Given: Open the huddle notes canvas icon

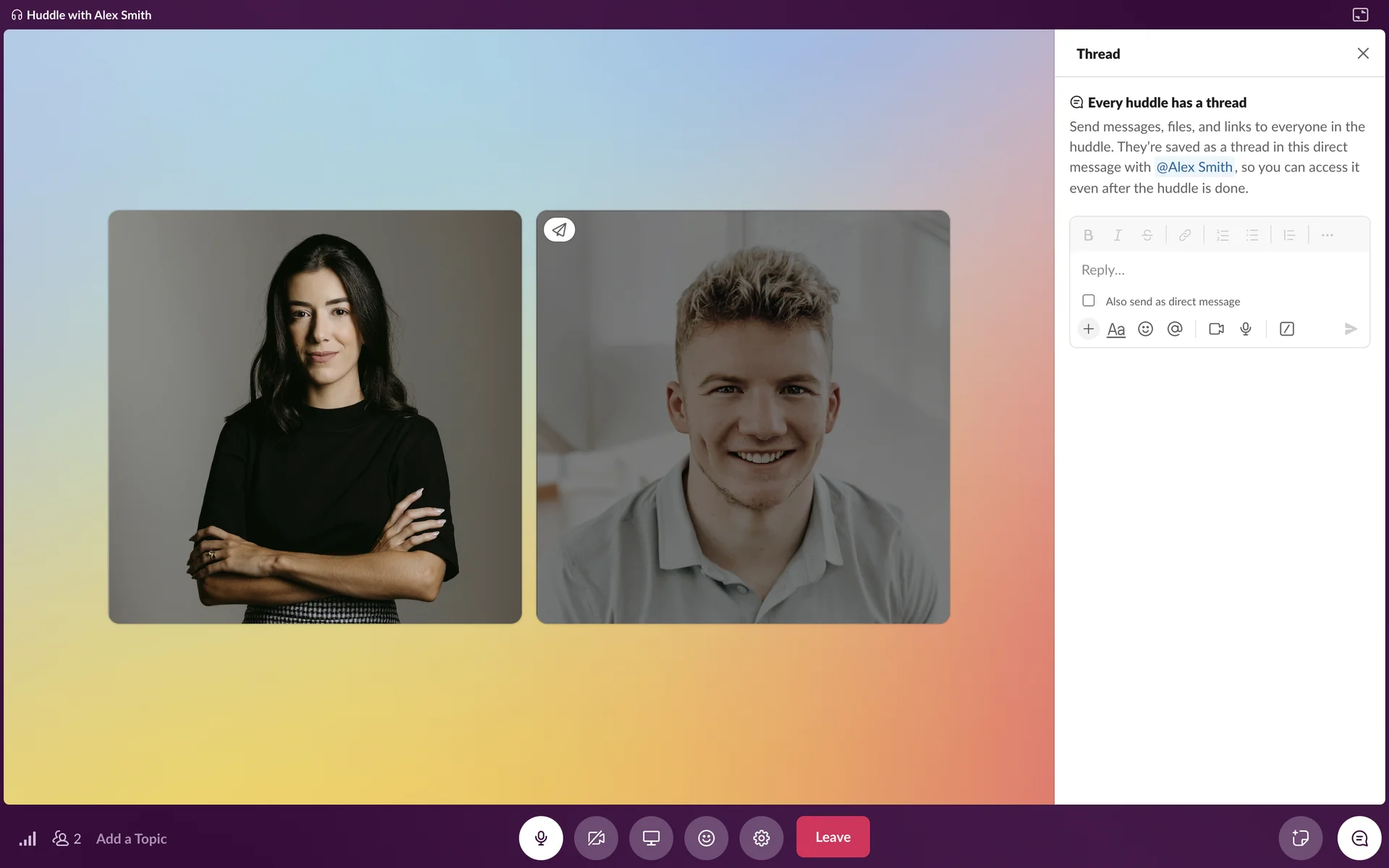Looking at the screenshot, I should click(x=1300, y=838).
